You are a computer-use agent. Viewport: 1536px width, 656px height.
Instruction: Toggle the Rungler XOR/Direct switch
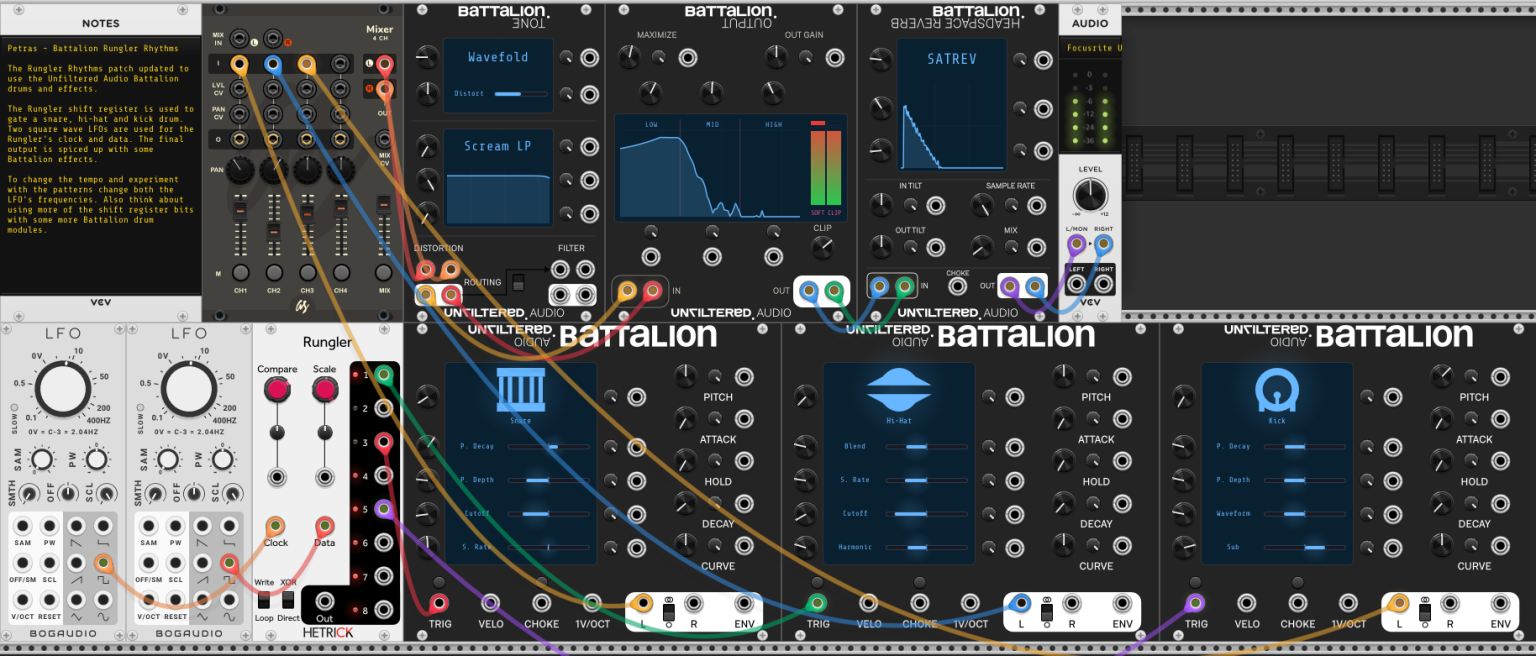(288, 600)
